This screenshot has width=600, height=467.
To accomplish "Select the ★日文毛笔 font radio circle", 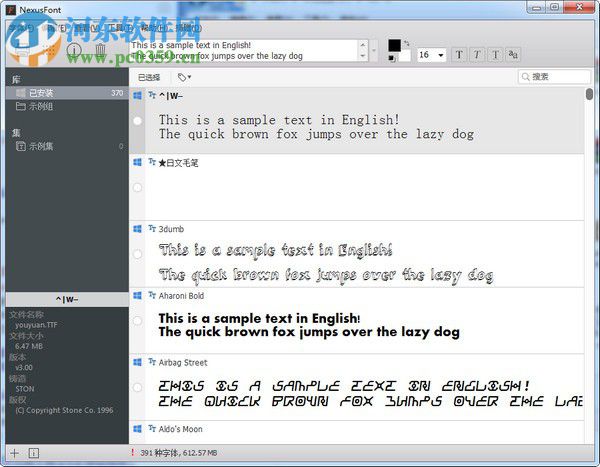I will pyautogui.click(x=137, y=188).
